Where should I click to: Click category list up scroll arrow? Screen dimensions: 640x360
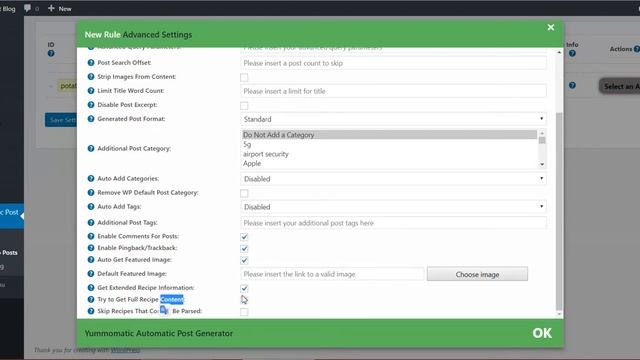tap(542, 133)
